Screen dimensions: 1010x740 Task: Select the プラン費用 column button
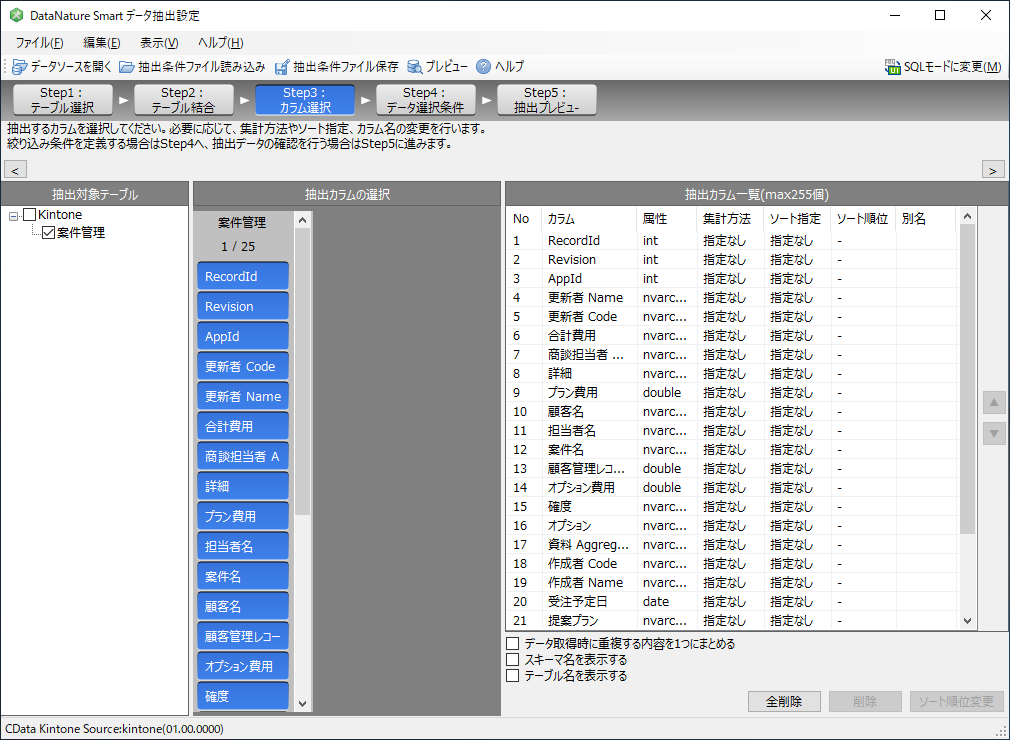(243, 517)
